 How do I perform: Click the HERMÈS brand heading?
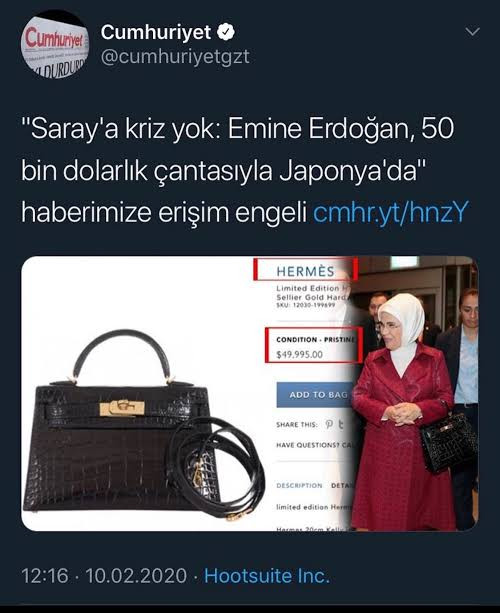click(305, 271)
